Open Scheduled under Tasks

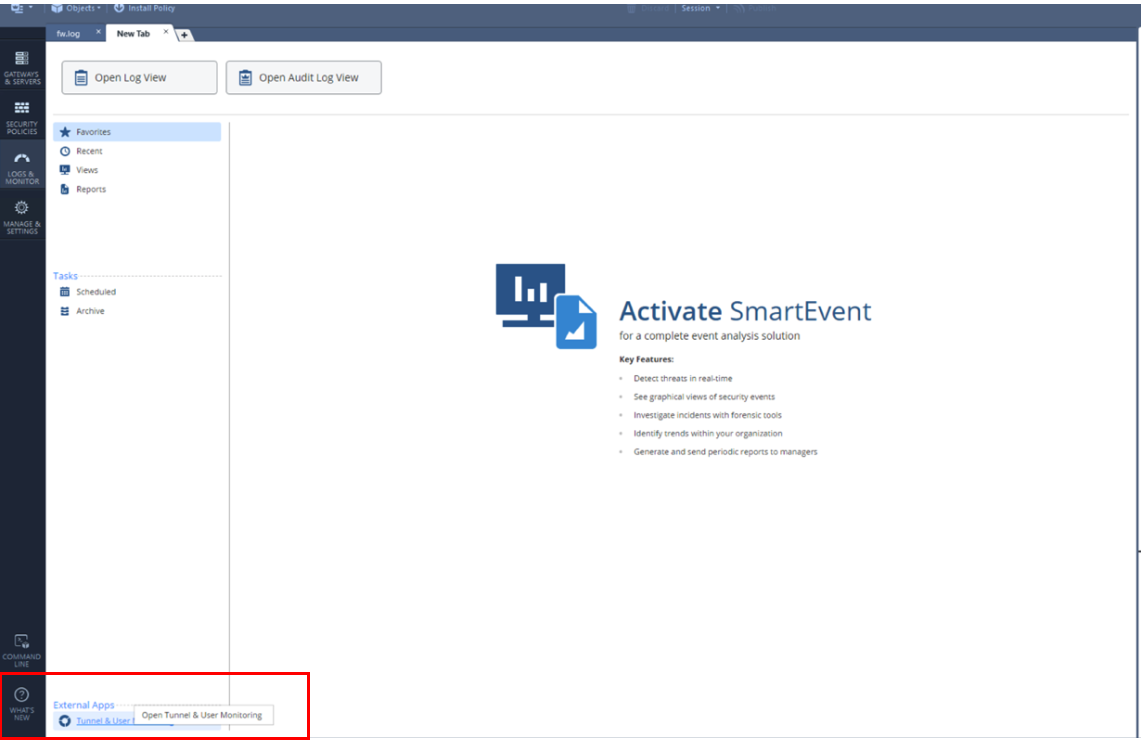[x=95, y=292]
